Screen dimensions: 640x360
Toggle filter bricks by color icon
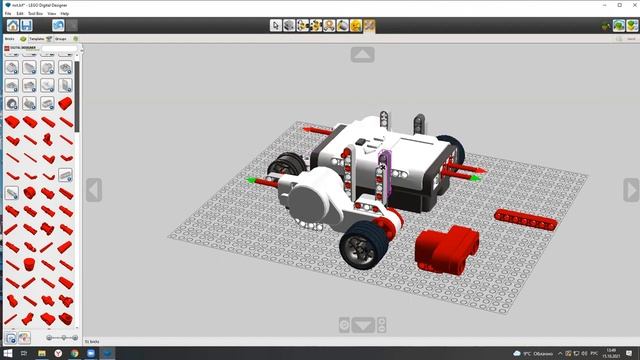click(x=24, y=338)
